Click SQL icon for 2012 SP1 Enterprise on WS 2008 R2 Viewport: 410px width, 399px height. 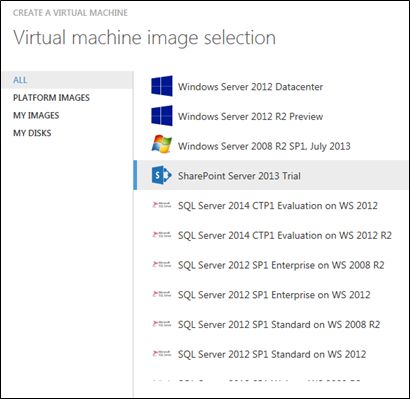(x=162, y=265)
